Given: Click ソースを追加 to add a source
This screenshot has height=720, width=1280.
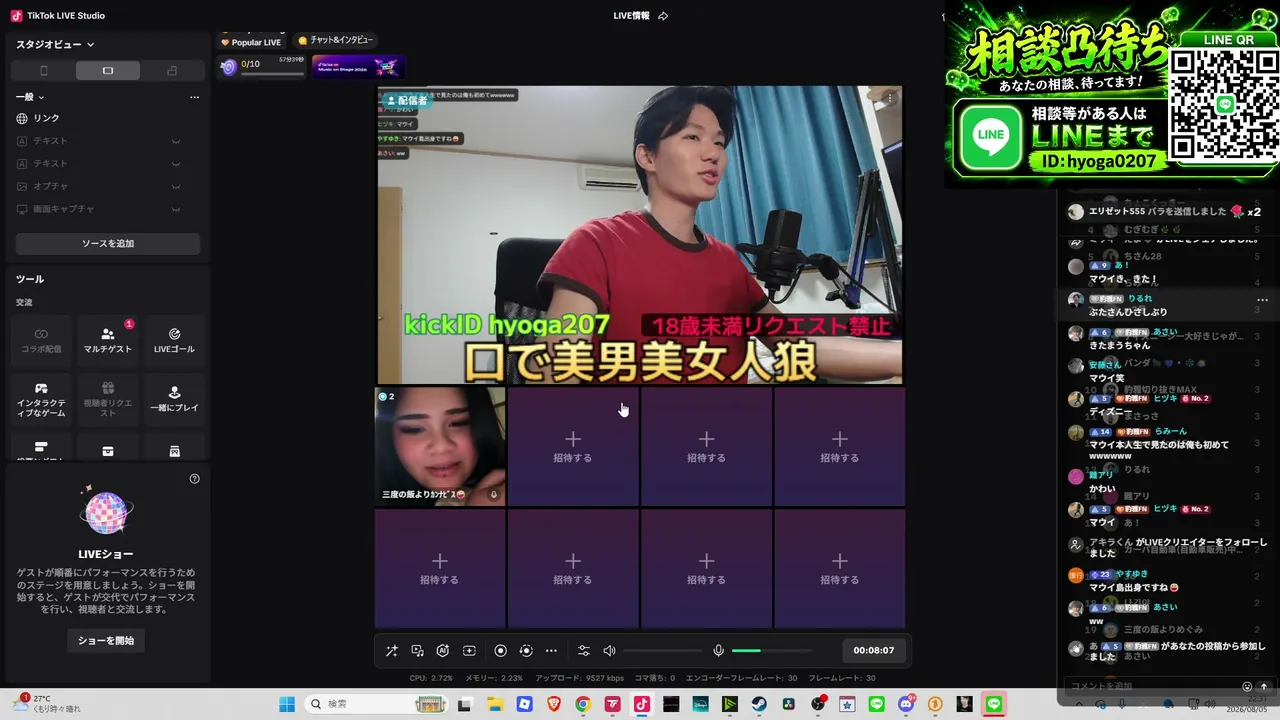Looking at the screenshot, I should pyautogui.click(x=108, y=243).
